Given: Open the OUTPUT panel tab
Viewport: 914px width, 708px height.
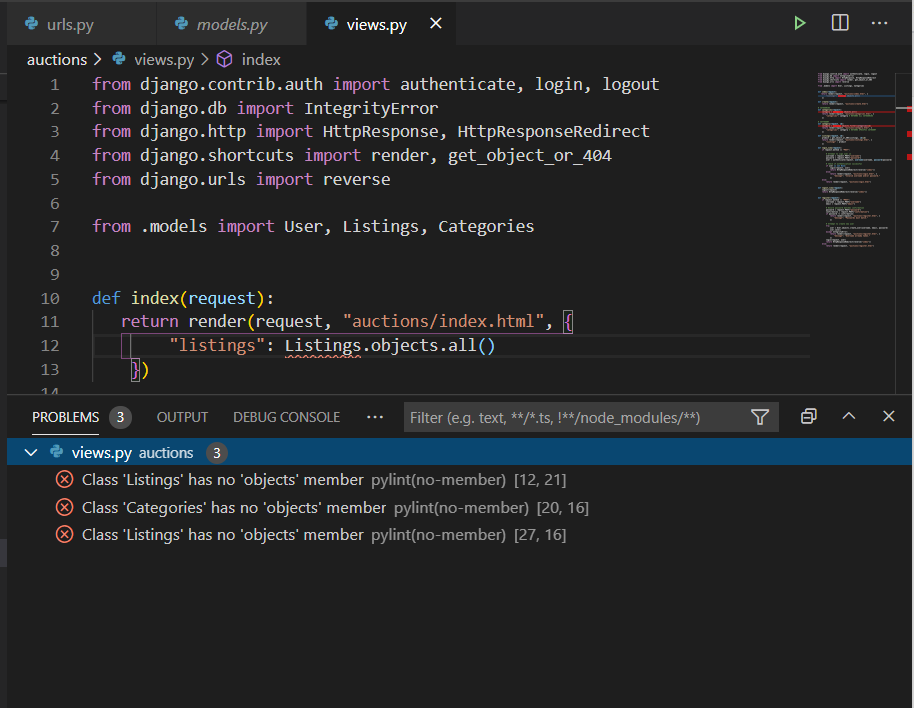Looking at the screenshot, I should click(182, 417).
